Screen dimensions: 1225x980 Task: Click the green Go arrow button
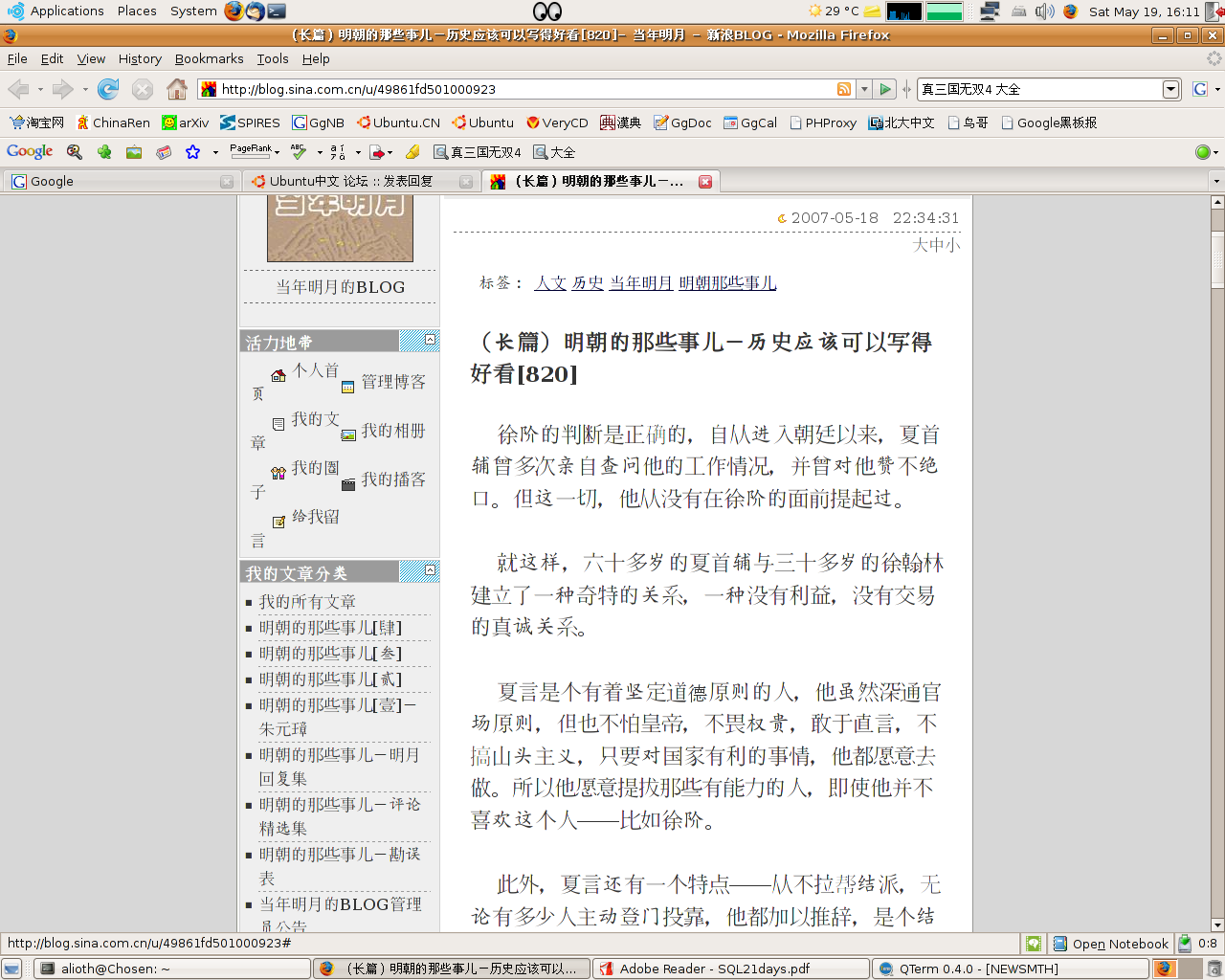[x=885, y=89]
